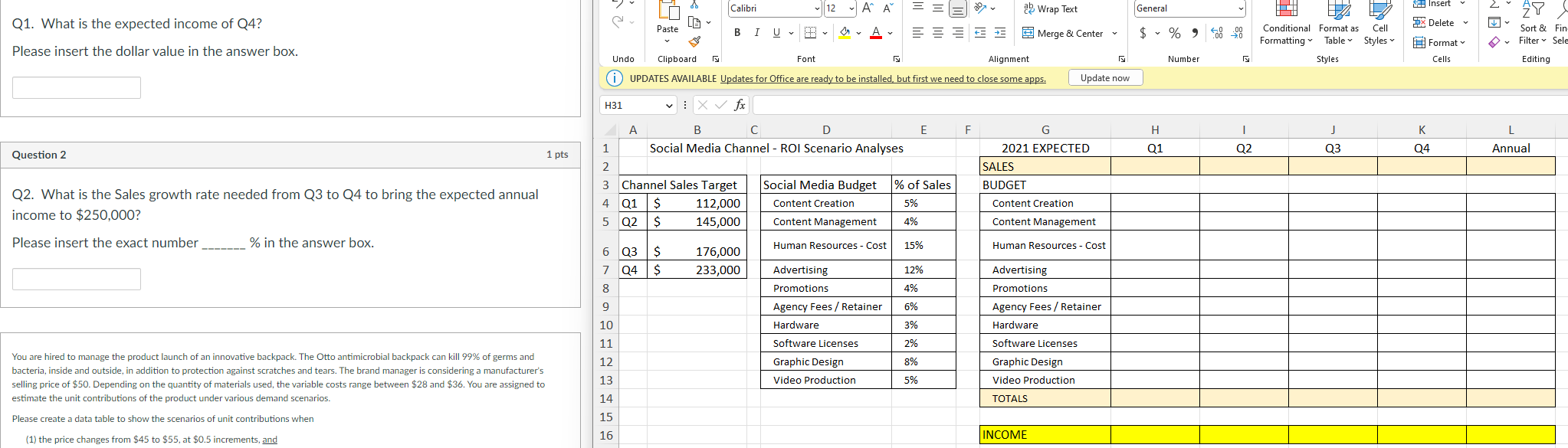
Task: Click the Insert Function fx icon
Action: coord(739,105)
